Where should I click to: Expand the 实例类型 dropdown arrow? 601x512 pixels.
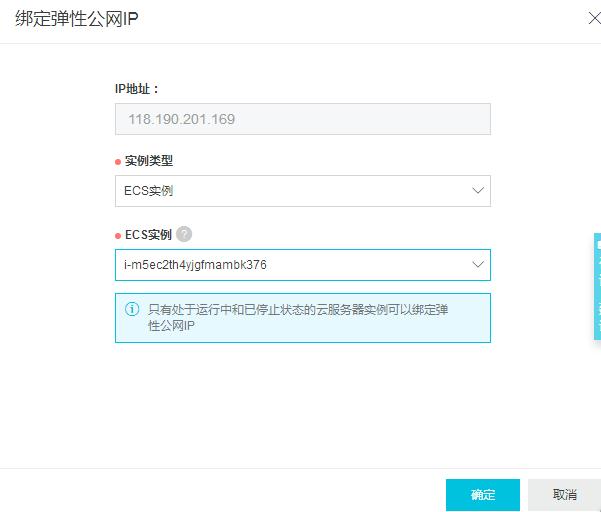[x=476, y=190]
